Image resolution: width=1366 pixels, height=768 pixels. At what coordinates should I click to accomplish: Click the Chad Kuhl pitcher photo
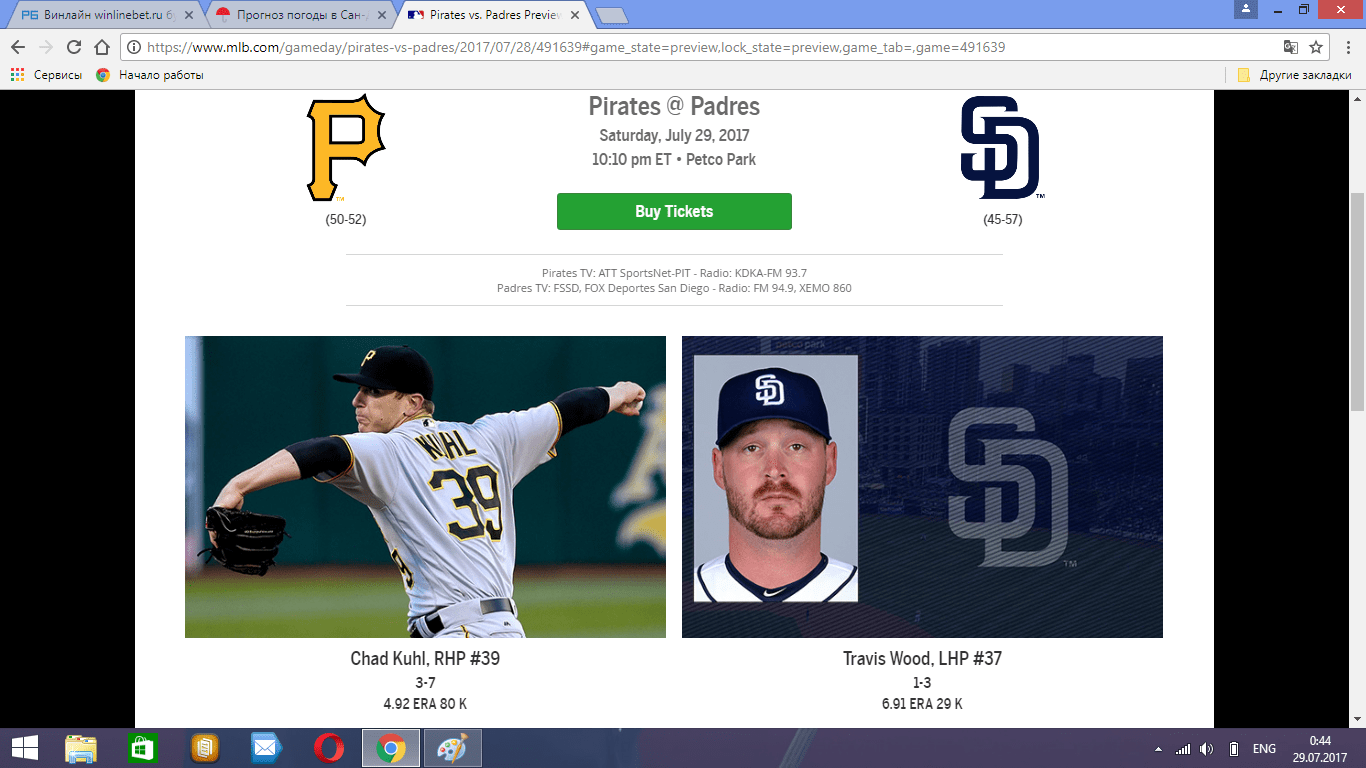pyautogui.click(x=425, y=487)
